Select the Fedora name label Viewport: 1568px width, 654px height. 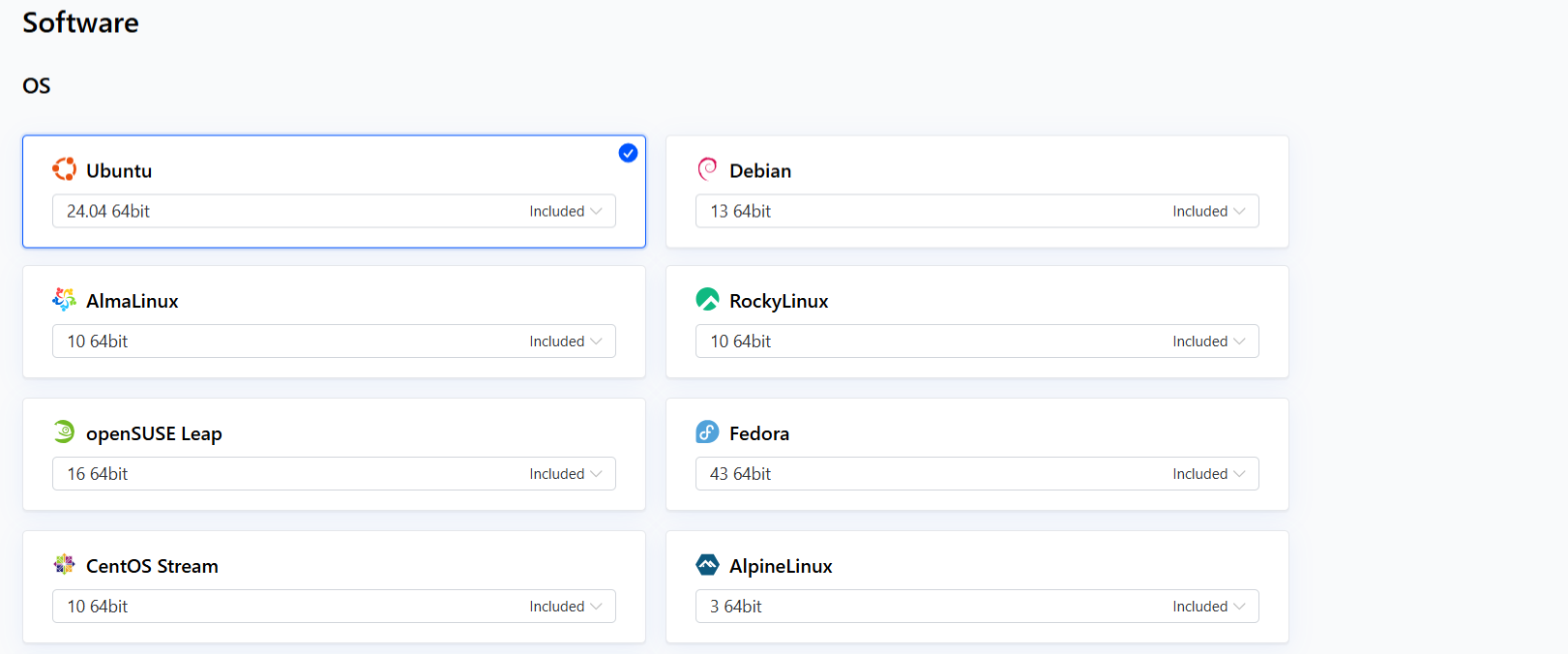[759, 433]
